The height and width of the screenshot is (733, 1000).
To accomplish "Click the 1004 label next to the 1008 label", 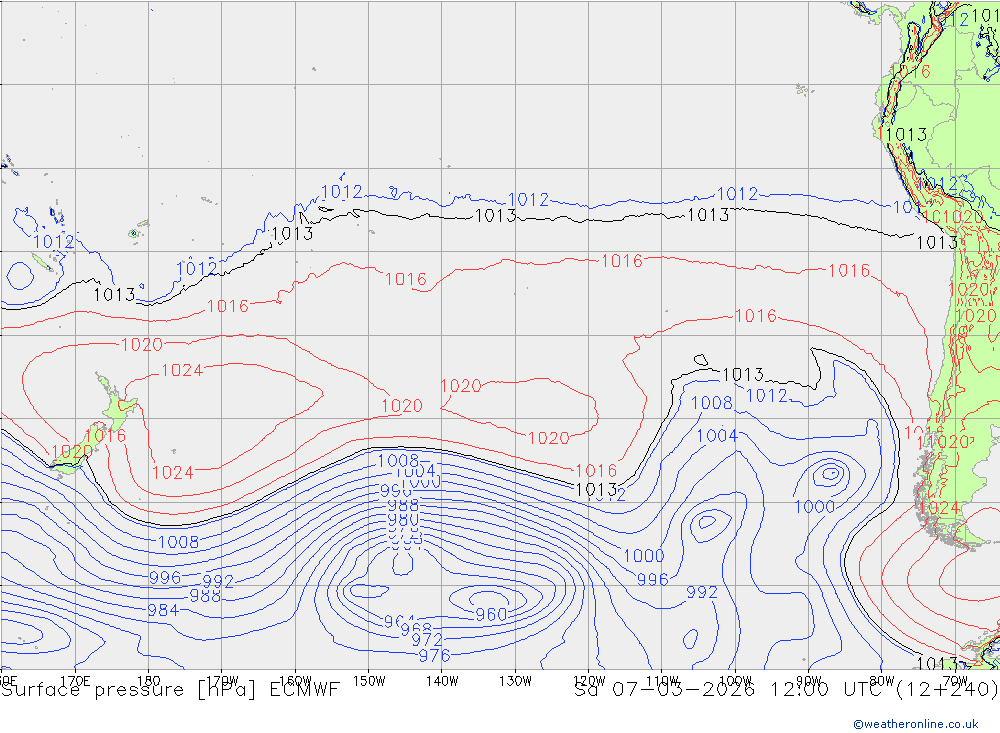I will pos(717,436).
